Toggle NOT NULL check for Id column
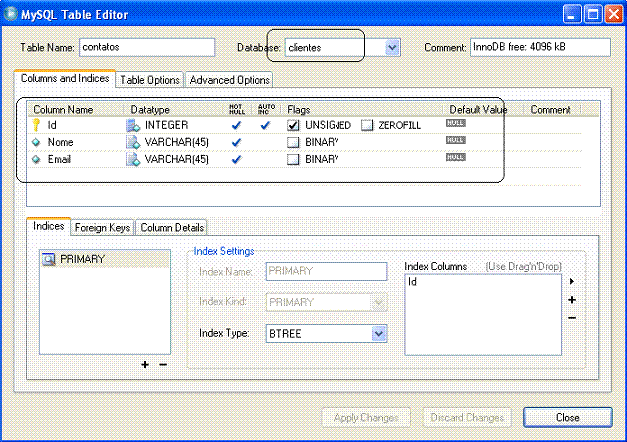Screen dimensions: 627x442 click(236, 125)
